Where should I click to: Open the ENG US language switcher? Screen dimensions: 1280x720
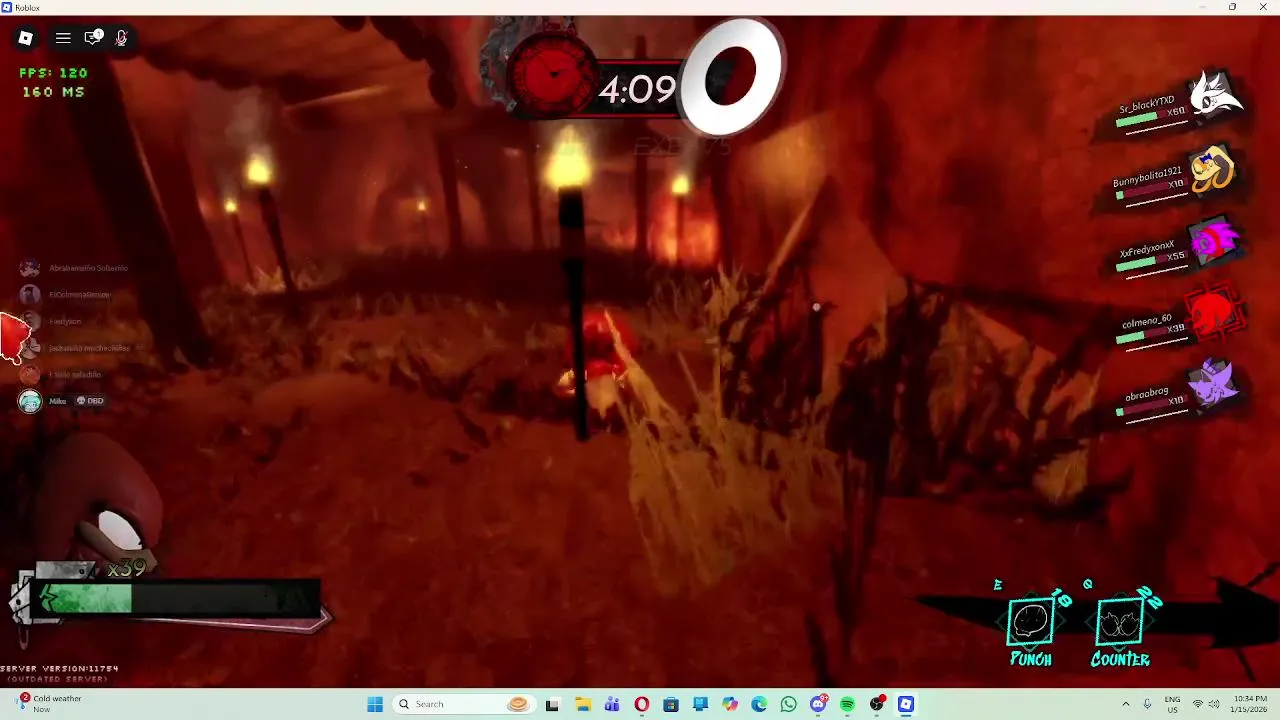[1173, 704]
